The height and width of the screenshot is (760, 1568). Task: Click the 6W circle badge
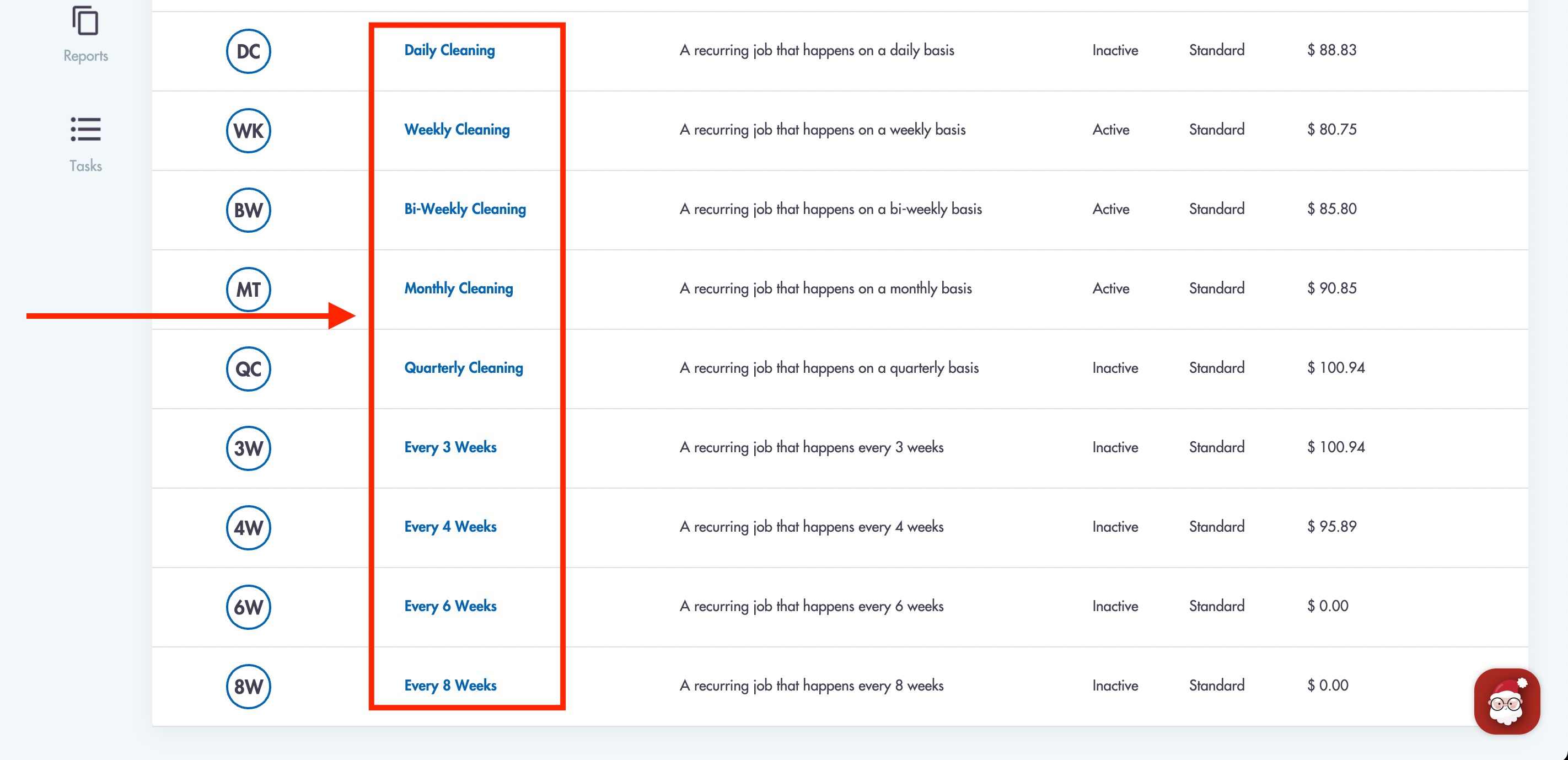click(248, 607)
